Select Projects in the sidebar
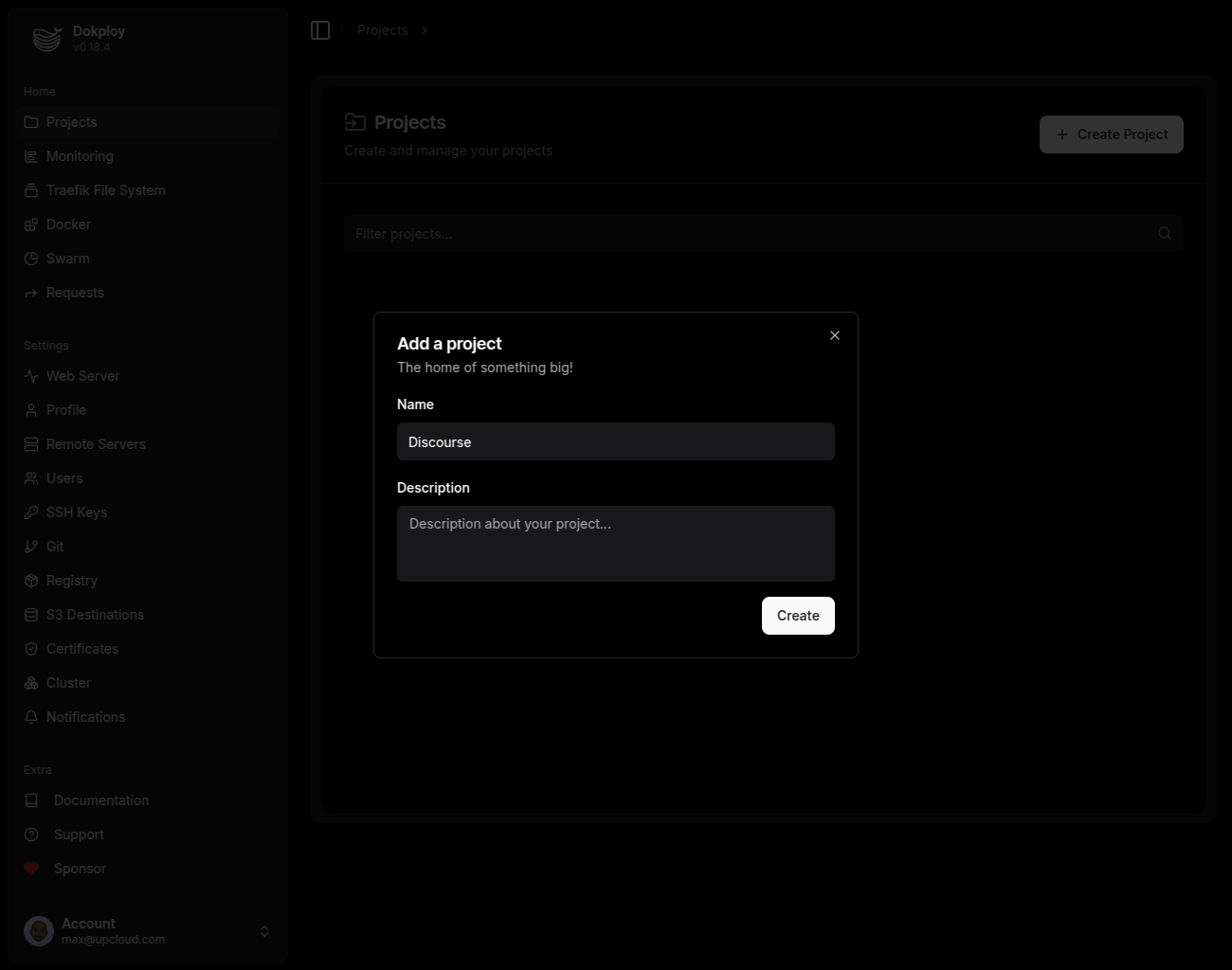This screenshot has width=1232, height=970. click(x=70, y=122)
